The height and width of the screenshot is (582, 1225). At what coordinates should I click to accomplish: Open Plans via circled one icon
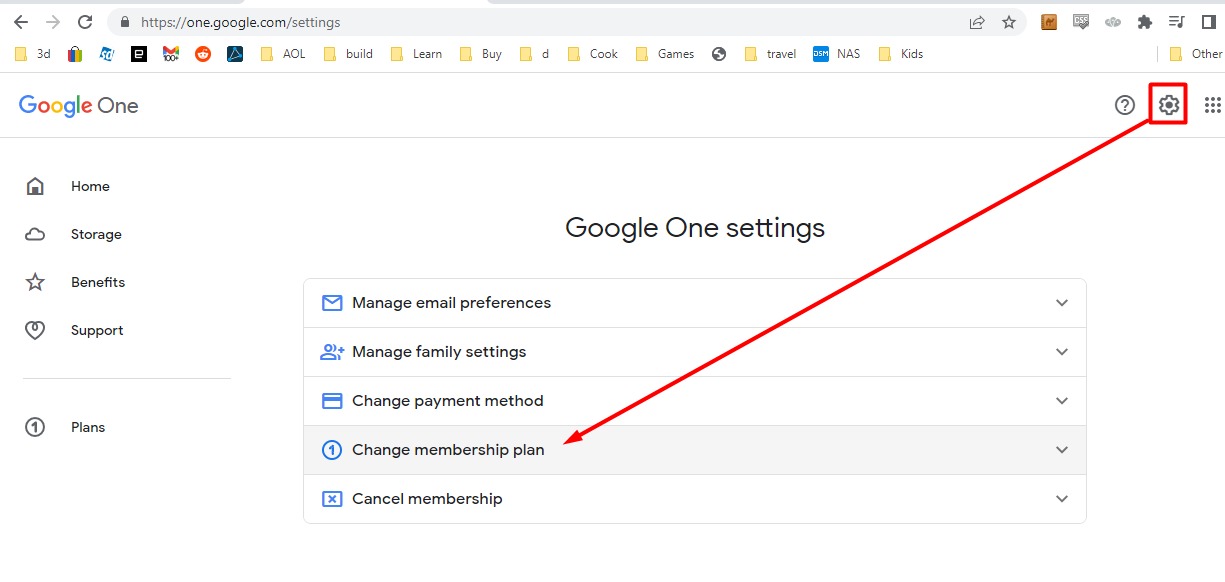point(35,427)
